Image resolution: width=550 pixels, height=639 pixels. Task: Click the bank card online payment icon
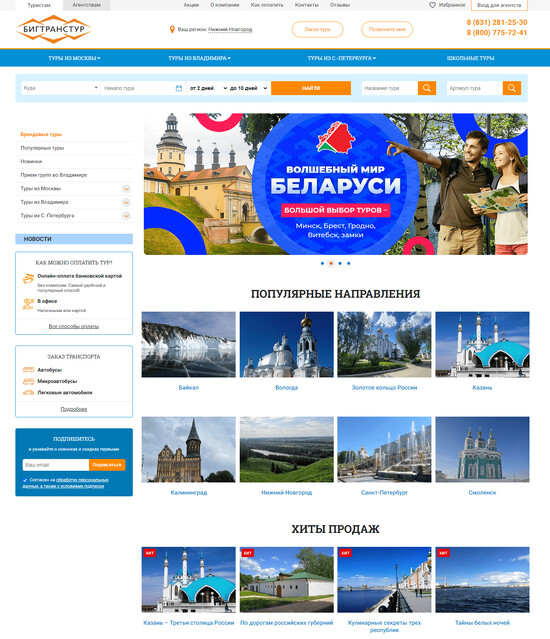tap(28, 279)
